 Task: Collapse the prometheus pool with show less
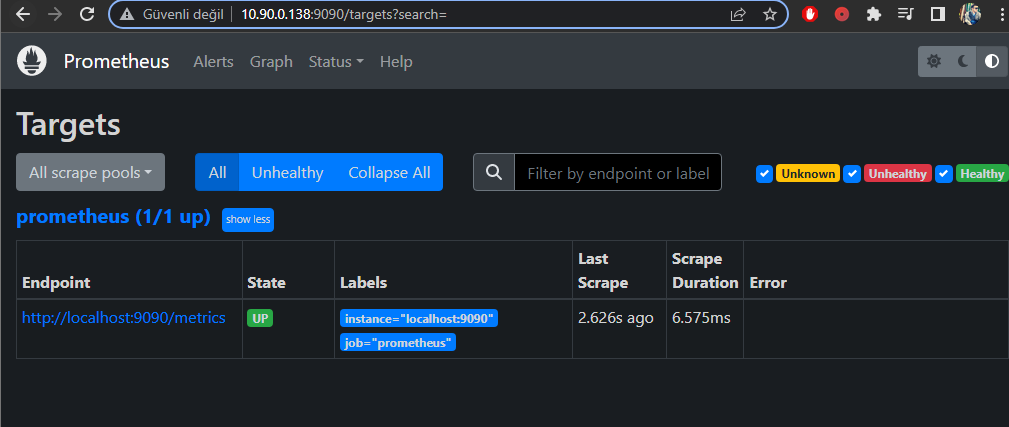[x=247, y=219]
